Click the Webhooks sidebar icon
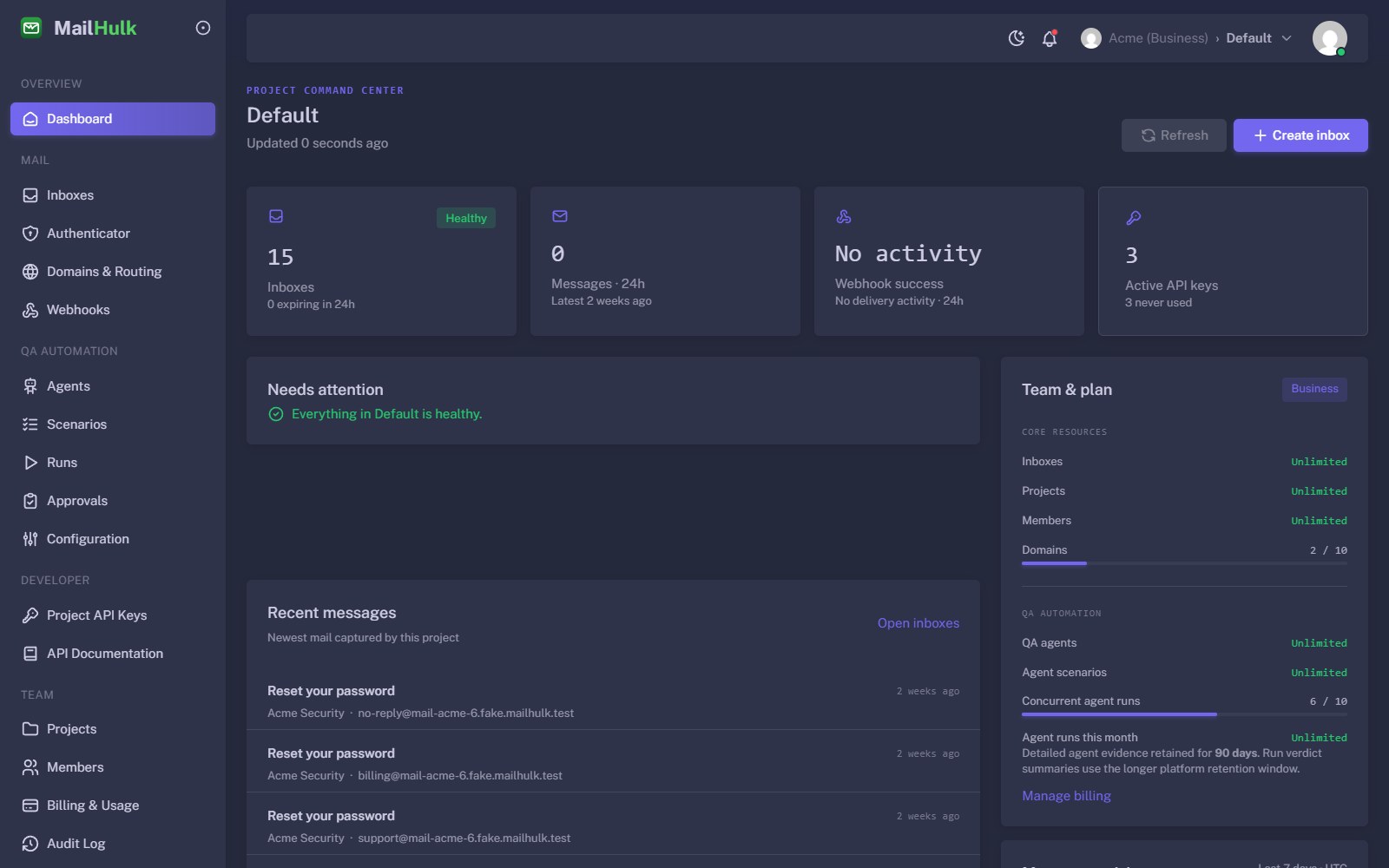The height and width of the screenshot is (868, 1389). 30,310
